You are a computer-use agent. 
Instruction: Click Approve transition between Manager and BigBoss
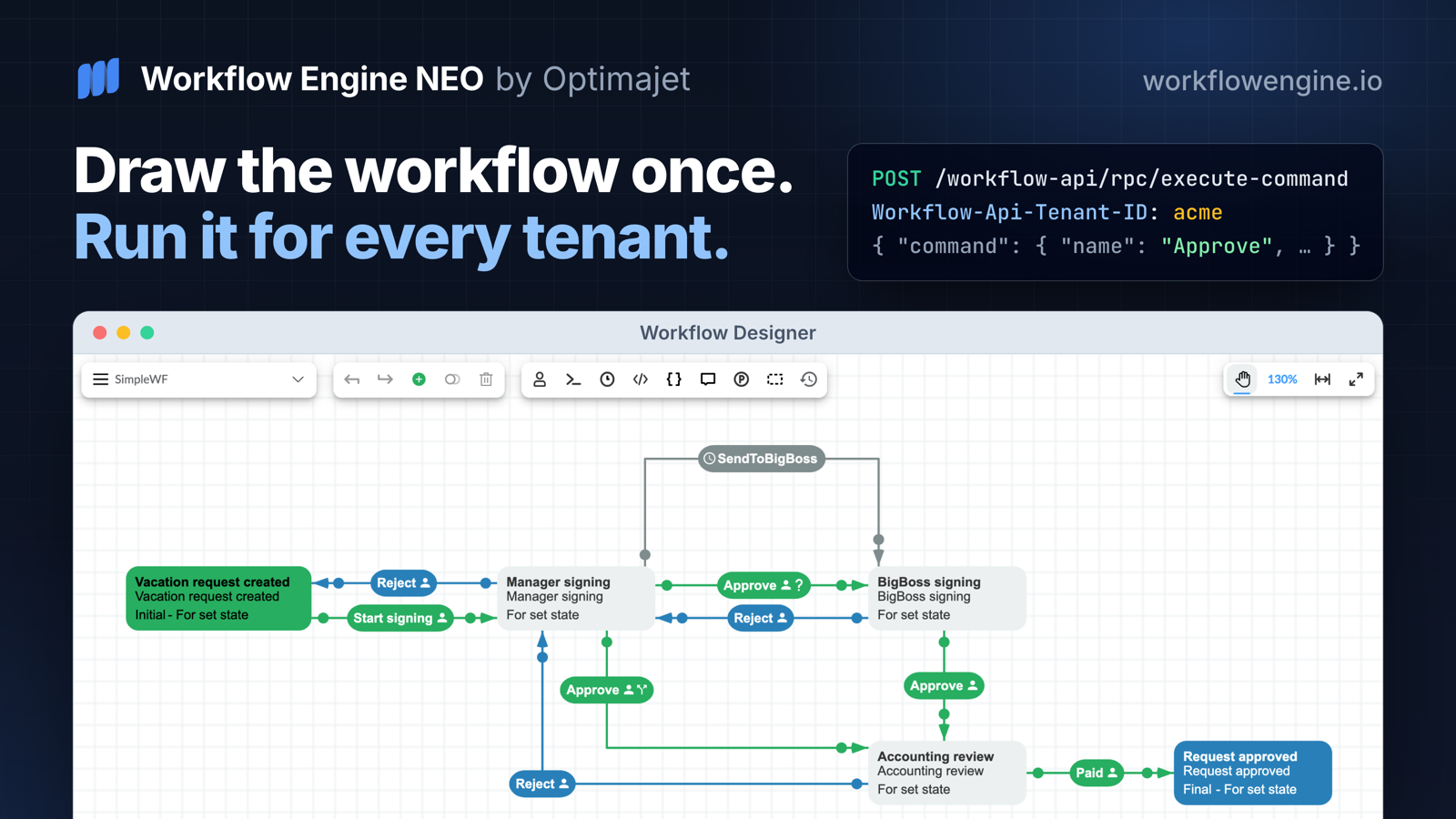763,585
